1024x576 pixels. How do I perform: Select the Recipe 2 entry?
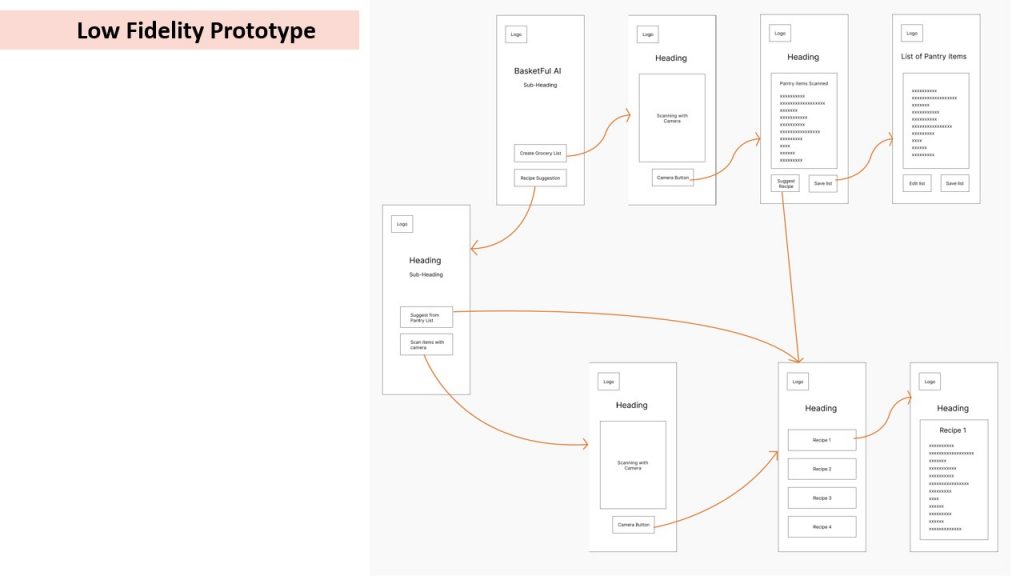[821, 469]
